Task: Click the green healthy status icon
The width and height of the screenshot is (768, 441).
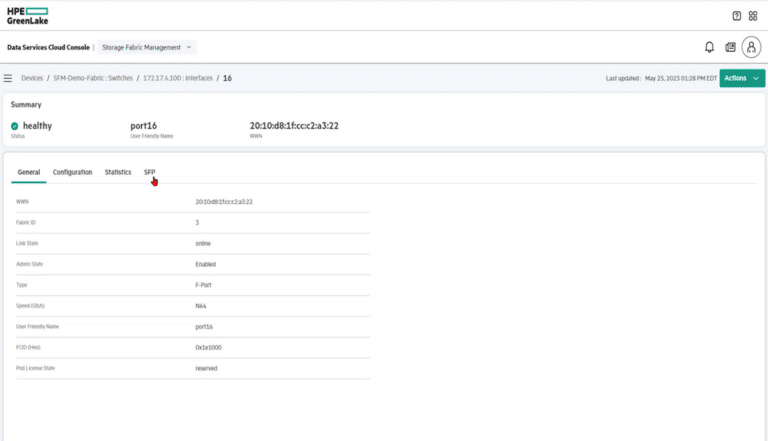Action: pyautogui.click(x=14, y=126)
